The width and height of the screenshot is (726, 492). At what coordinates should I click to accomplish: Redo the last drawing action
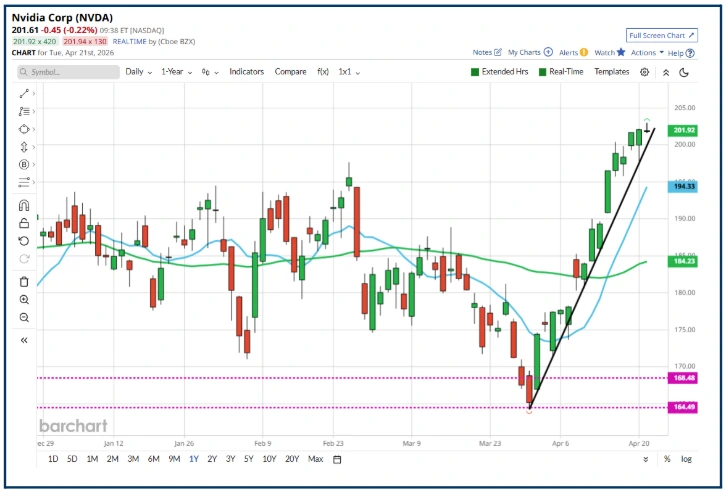(24, 259)
